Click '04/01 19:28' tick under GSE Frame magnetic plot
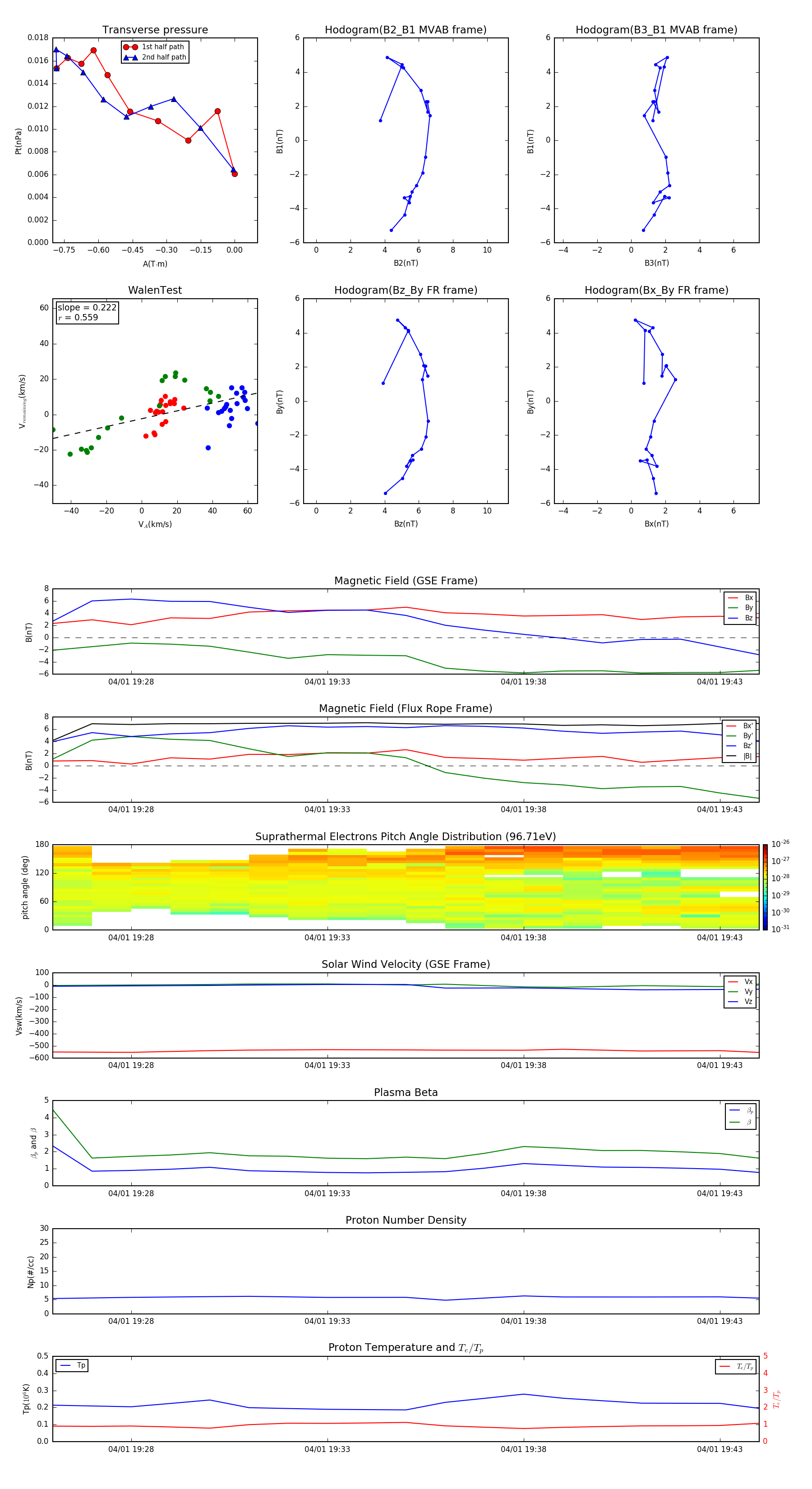 tap(131, 682)
